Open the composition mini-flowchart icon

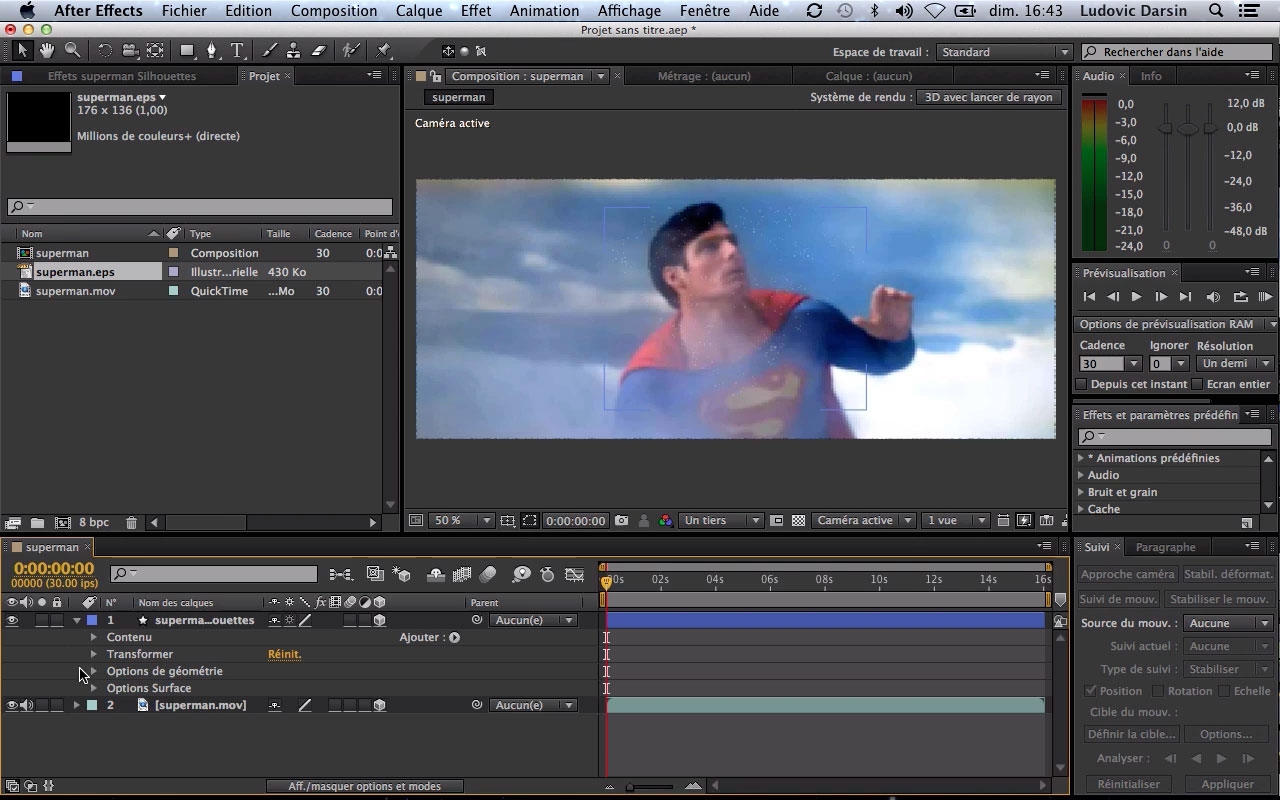(341, 575)
